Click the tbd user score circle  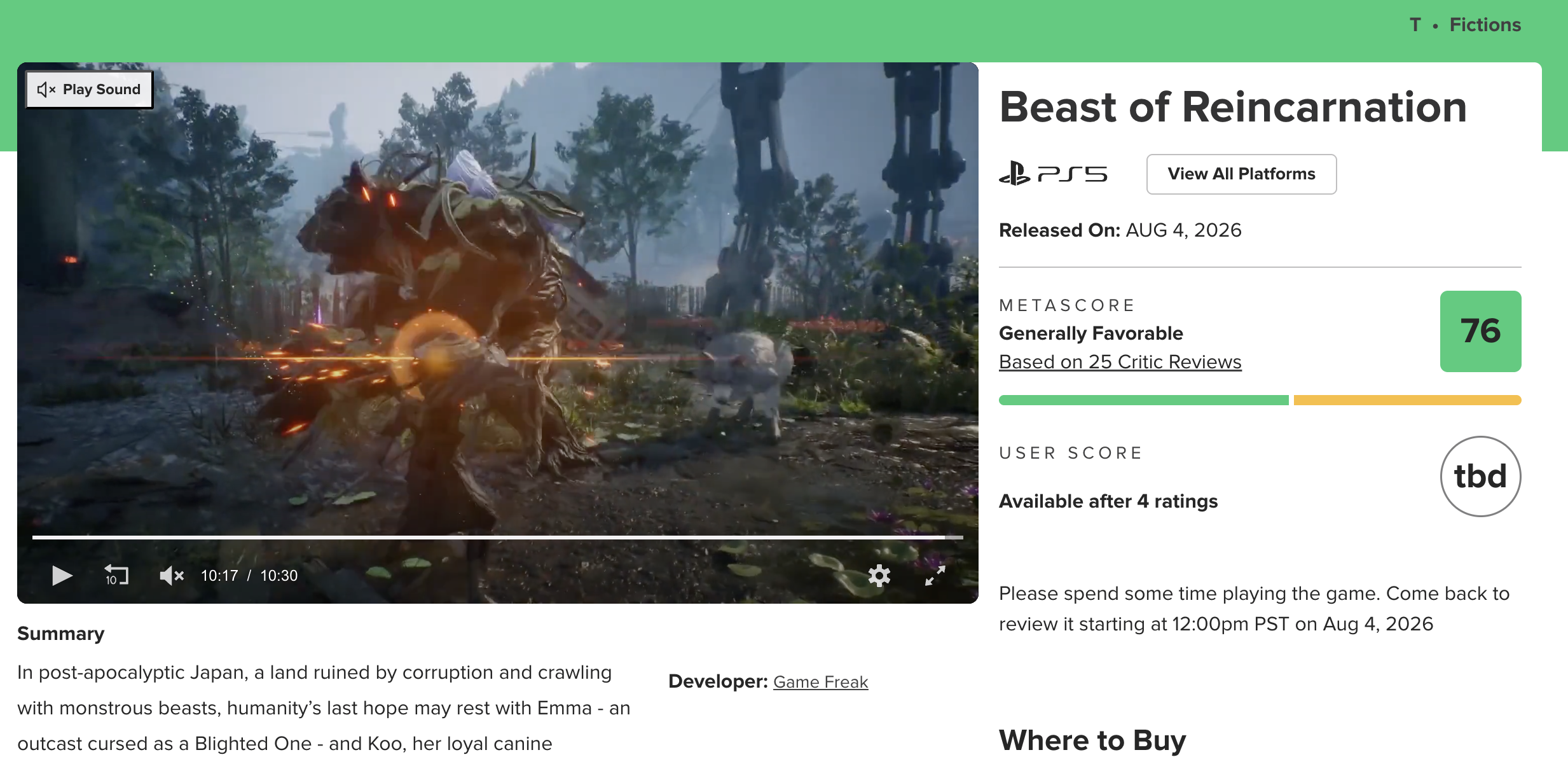pos(1480,476)
